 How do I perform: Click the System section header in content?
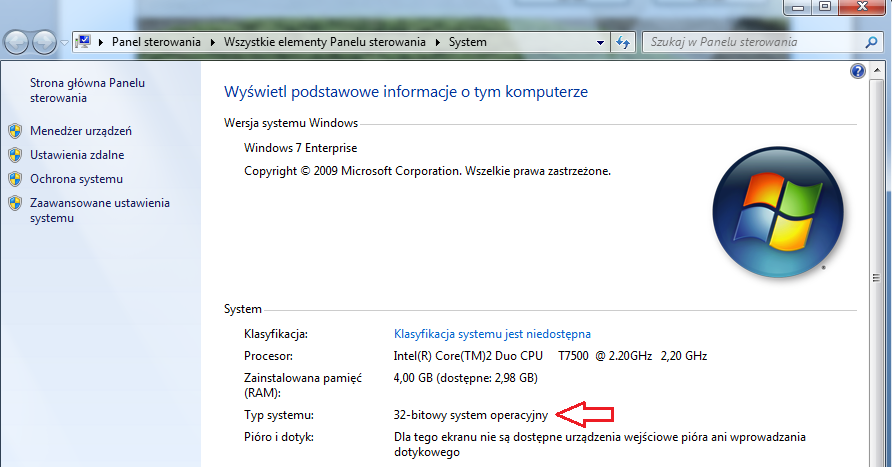[242, 309]
